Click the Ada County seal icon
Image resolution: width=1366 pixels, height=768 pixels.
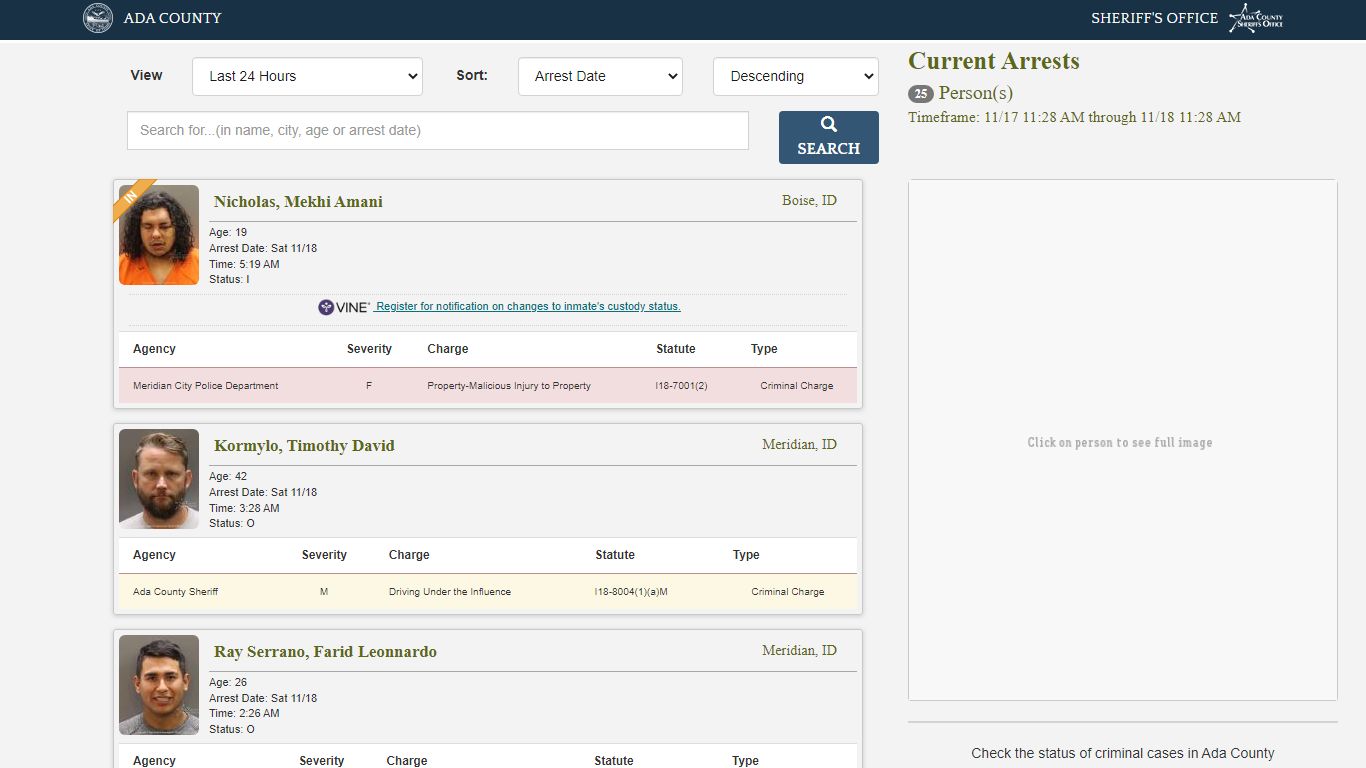coord(98,18)
